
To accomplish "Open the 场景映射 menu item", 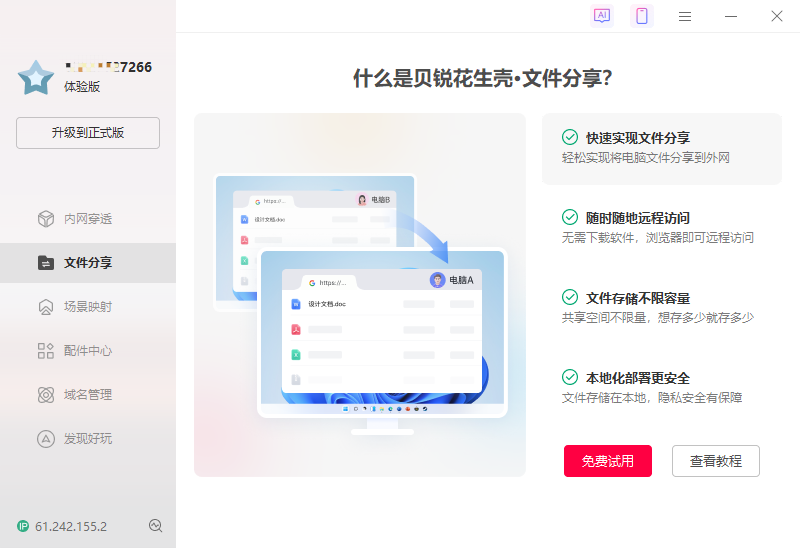I will click(x=88, y=307).
